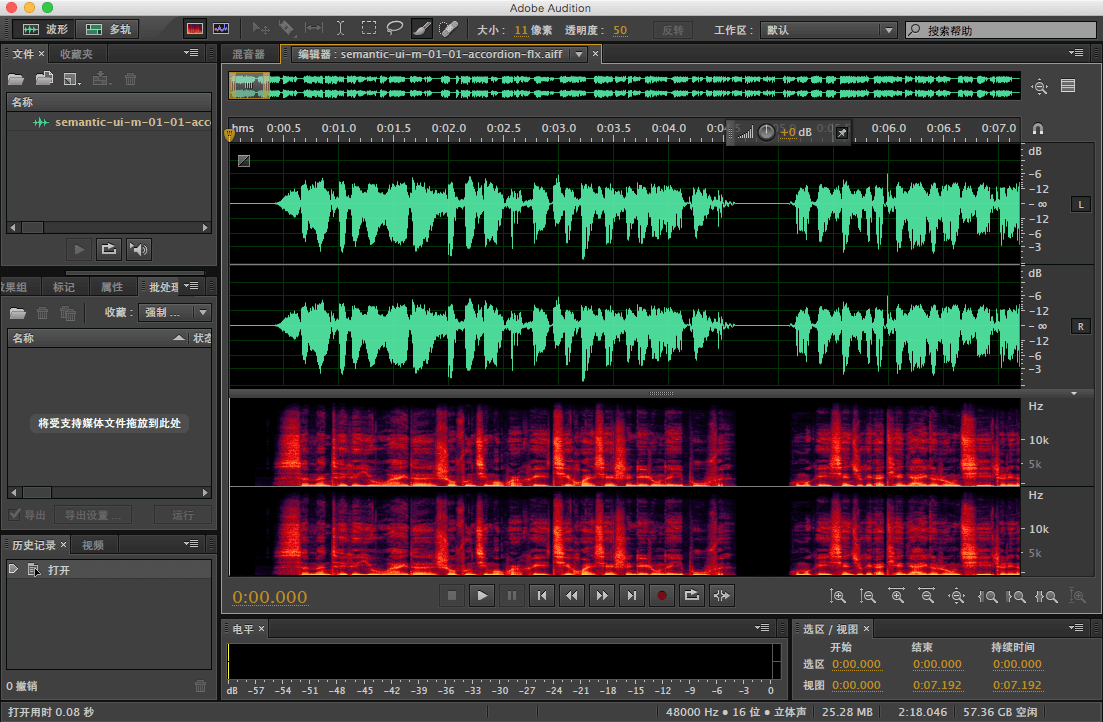Click the Files panel preview Play button
Viewport: 1103px width, 722px height.
click(x=79, y=249)
